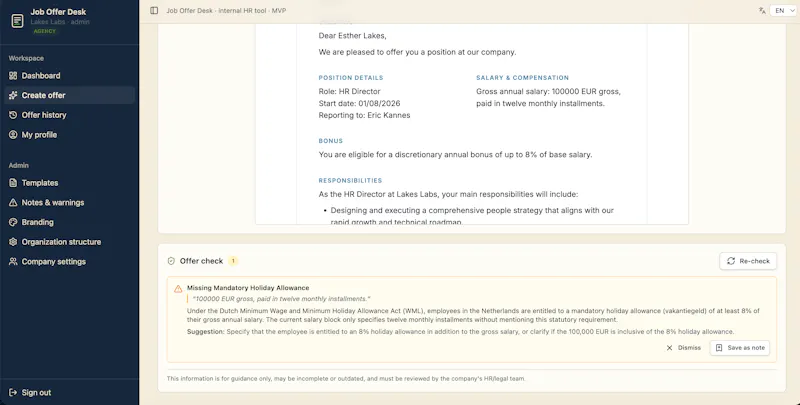Viewport: 800px width, 405px height.
Task: Toggle the sidebar panel icon
Action: pyautogui.click(x=154, y=10)
